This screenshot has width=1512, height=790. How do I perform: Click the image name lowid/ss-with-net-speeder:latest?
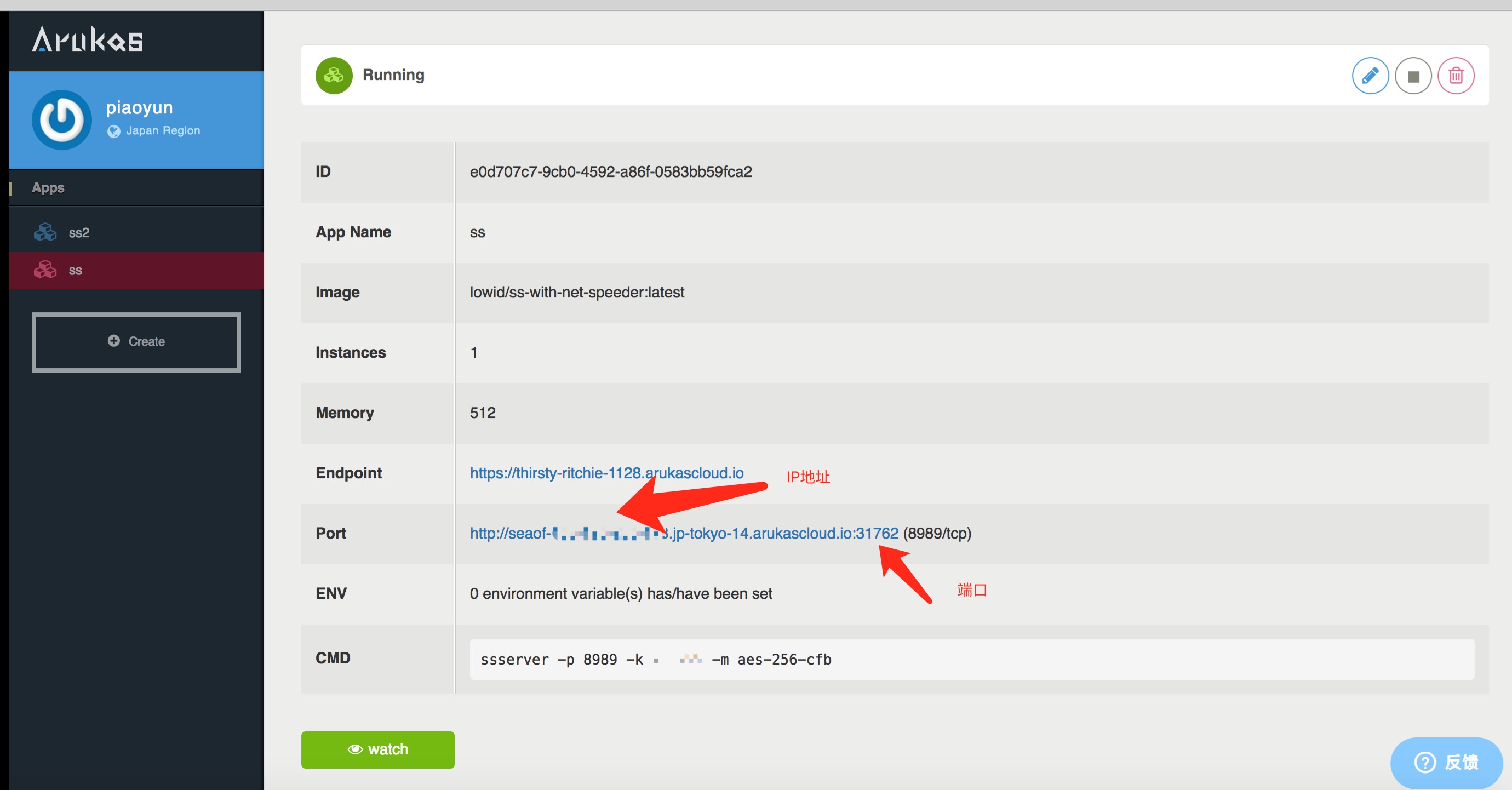[x=576, y=293]
